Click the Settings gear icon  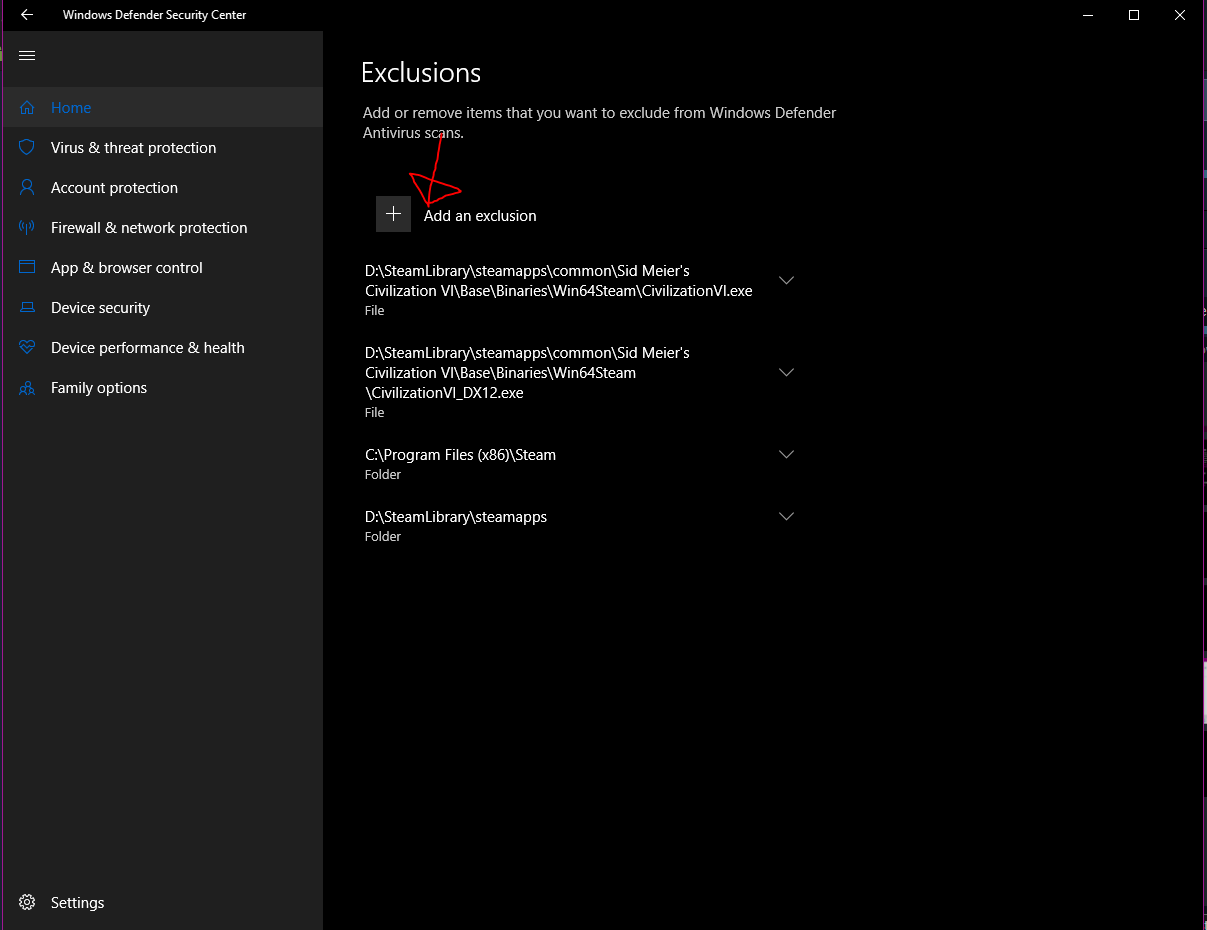coord(28,902)
